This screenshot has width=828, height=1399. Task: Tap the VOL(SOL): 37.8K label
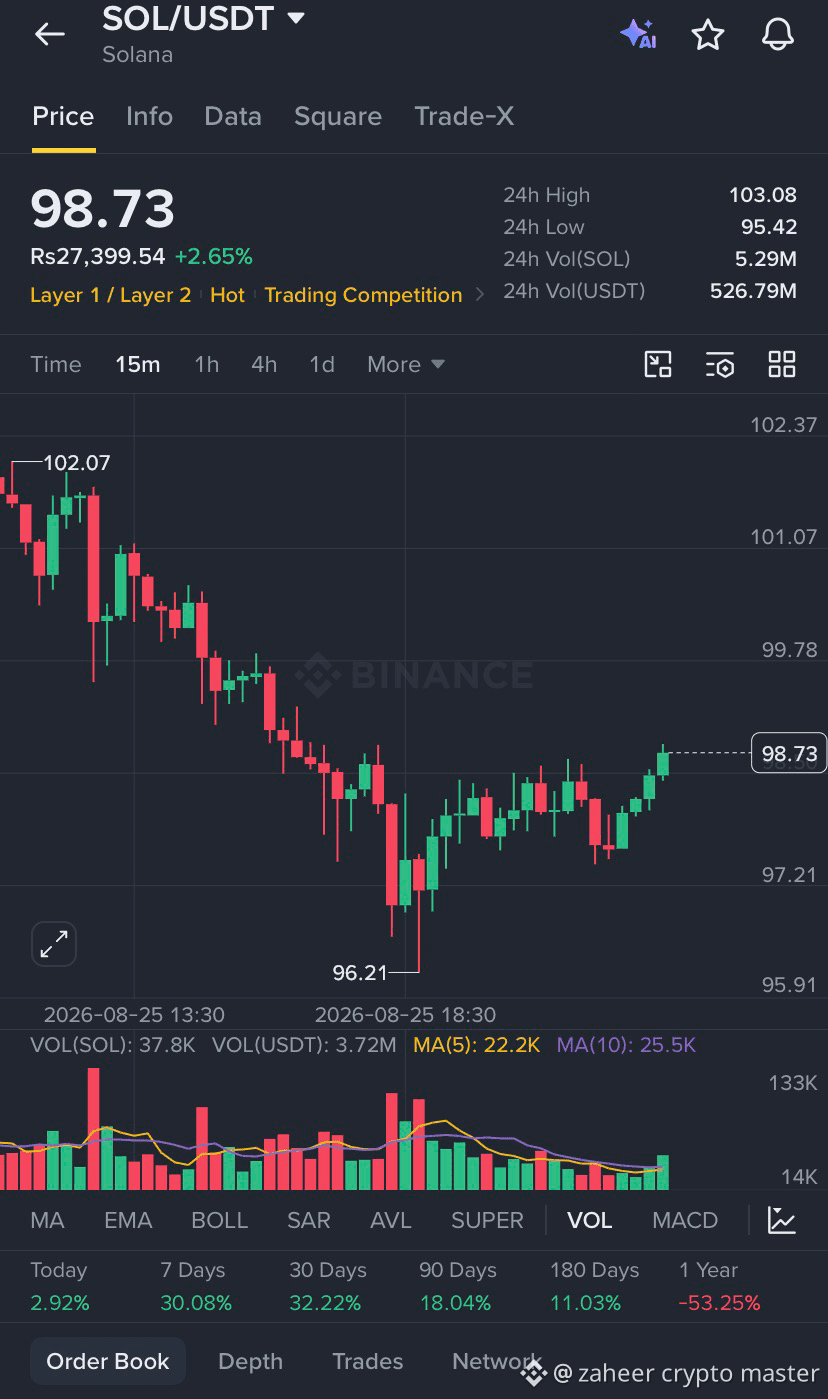[x=113, y=1045]
